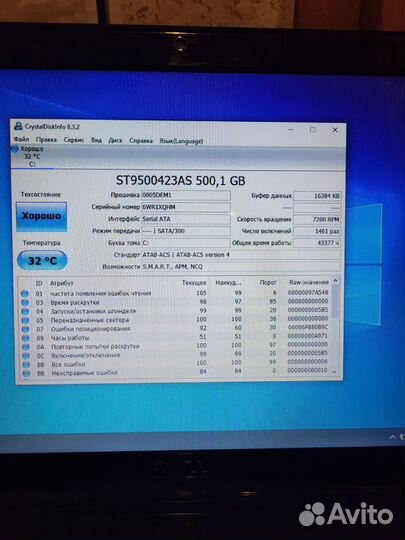Minimize the CrystalDiskInfo window

(291, 129)
